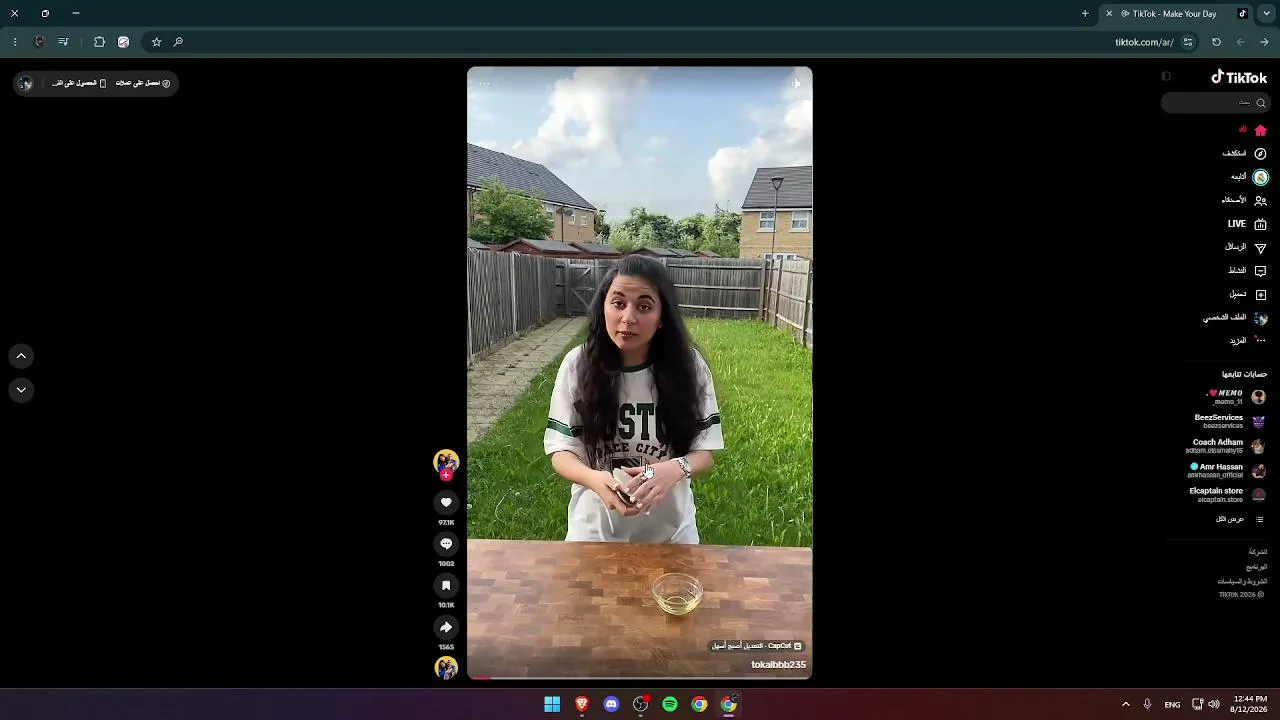
Task: Expand the full followed accounts list
Action: pyautogui.click(x=1240, y=519)
